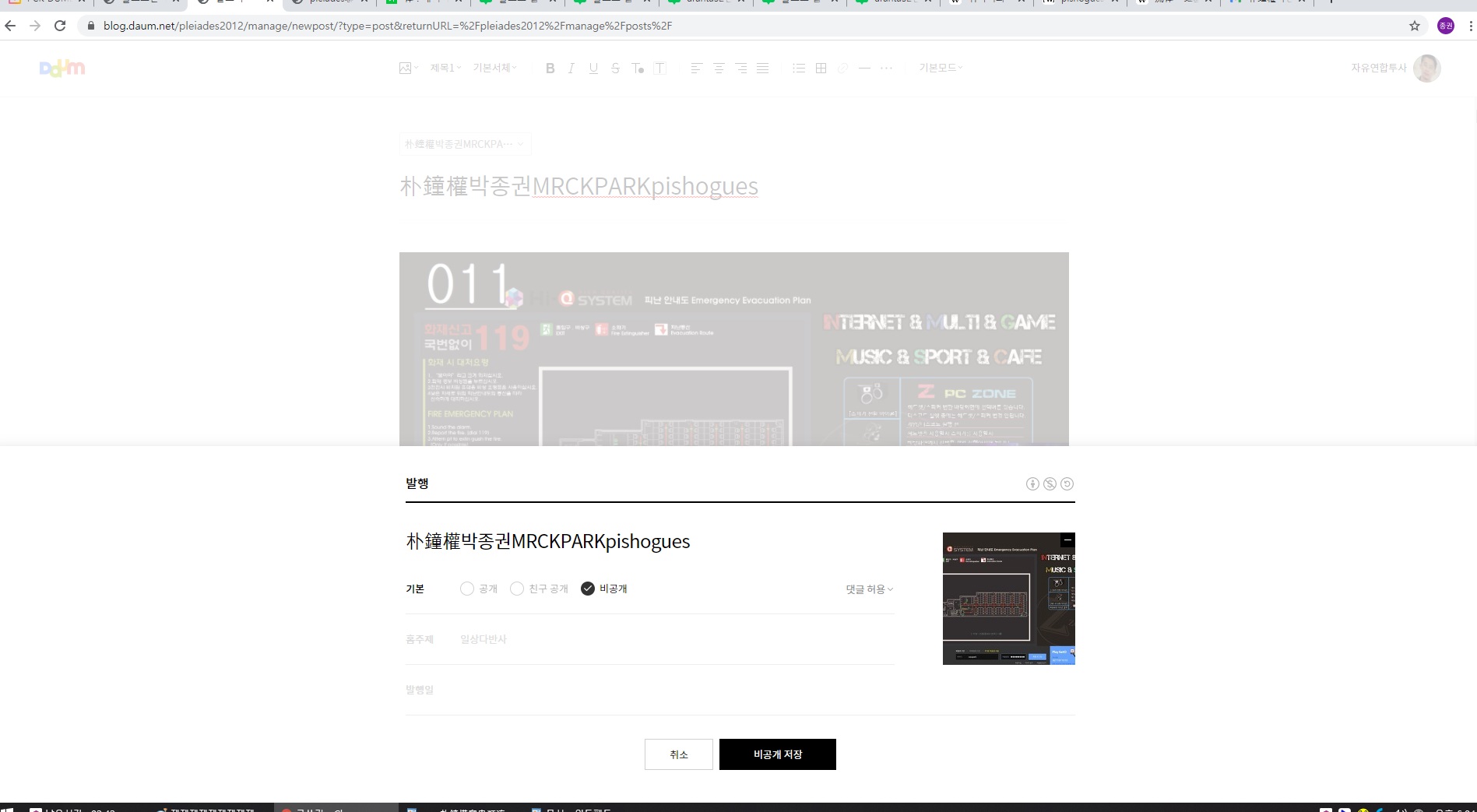Bookmark this page with the star icon

[x=1415, y=26]
